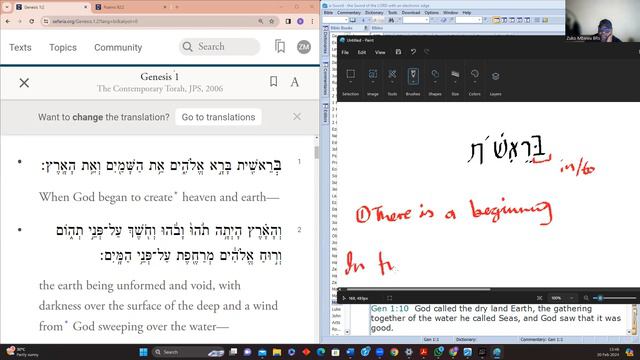Open the View menu in Paint
Viewport: 640px width, 360px height.
(380, 52)
